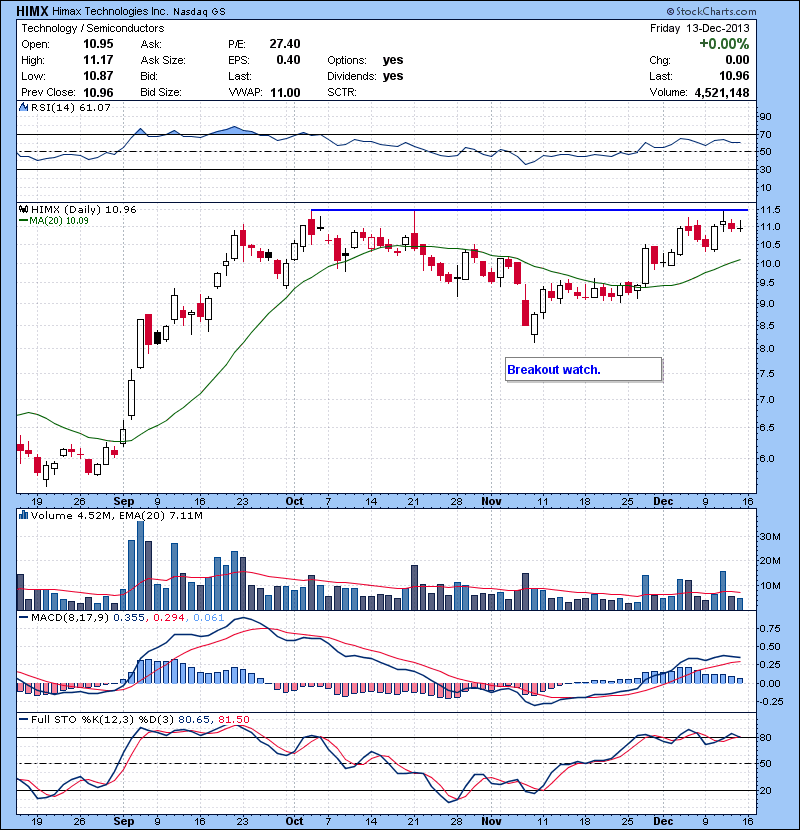Click the RSI(14) 61.07 indicator label
800x830 pixels.
[70, 107]
